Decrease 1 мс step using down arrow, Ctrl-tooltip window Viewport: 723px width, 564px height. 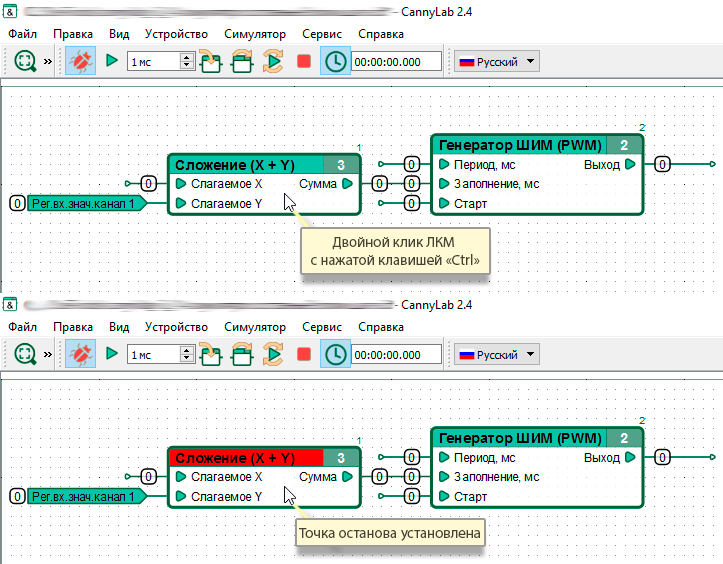[x=187, y=66]
